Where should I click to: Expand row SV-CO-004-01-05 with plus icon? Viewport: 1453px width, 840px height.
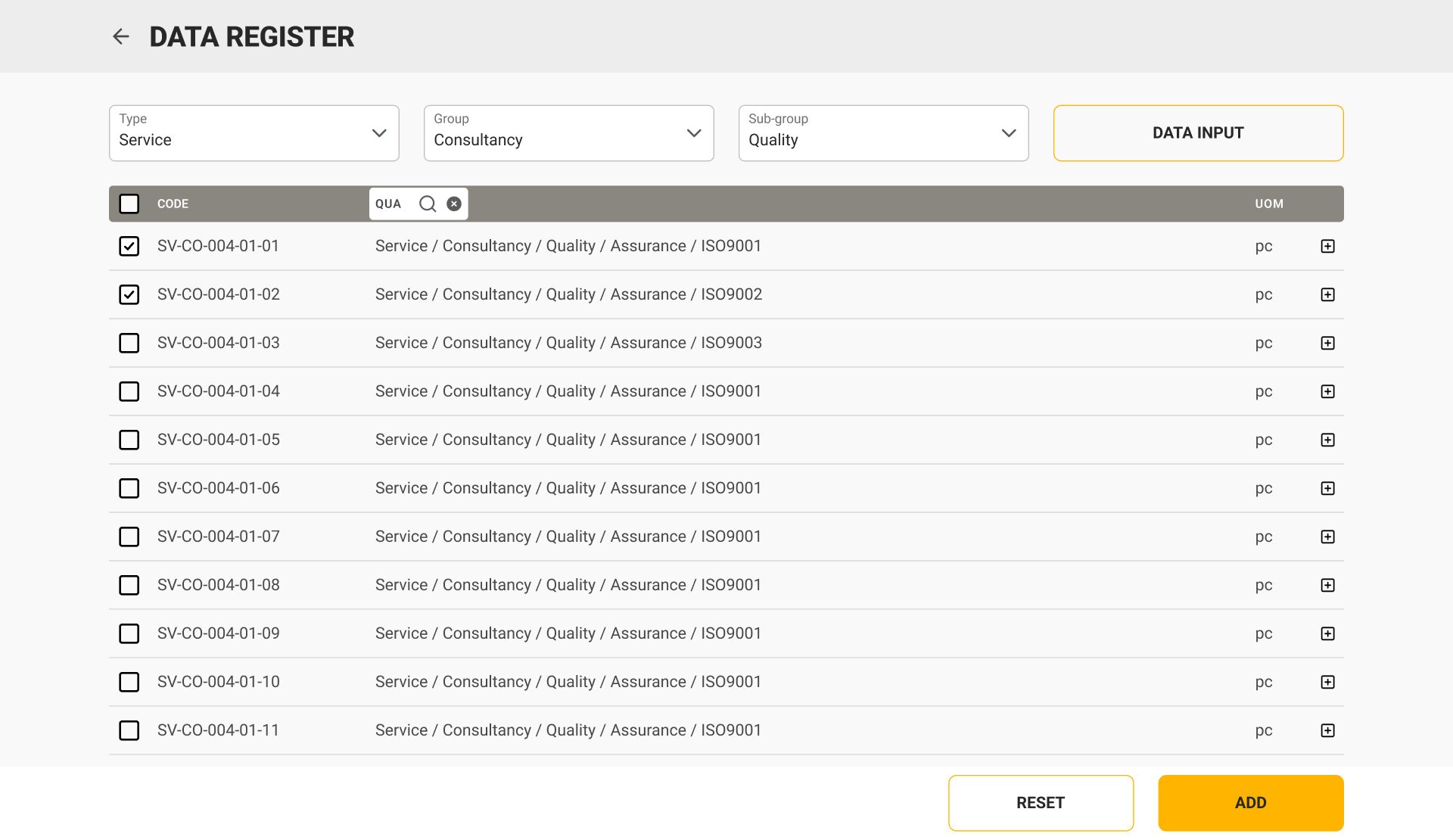[x=1327, y=440]
